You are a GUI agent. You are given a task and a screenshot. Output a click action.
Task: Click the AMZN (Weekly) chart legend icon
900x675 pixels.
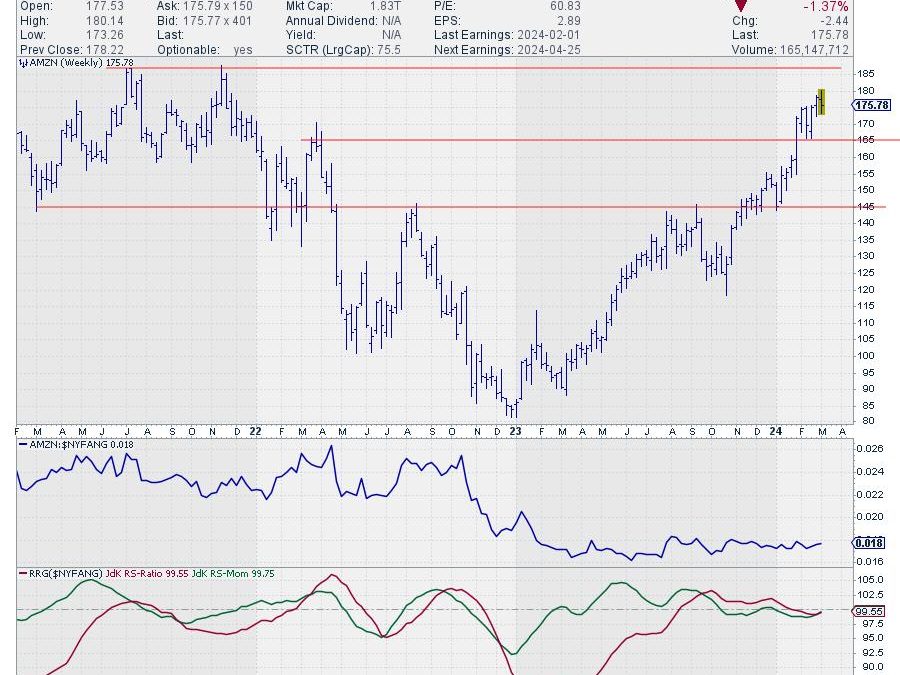point(24,63)
